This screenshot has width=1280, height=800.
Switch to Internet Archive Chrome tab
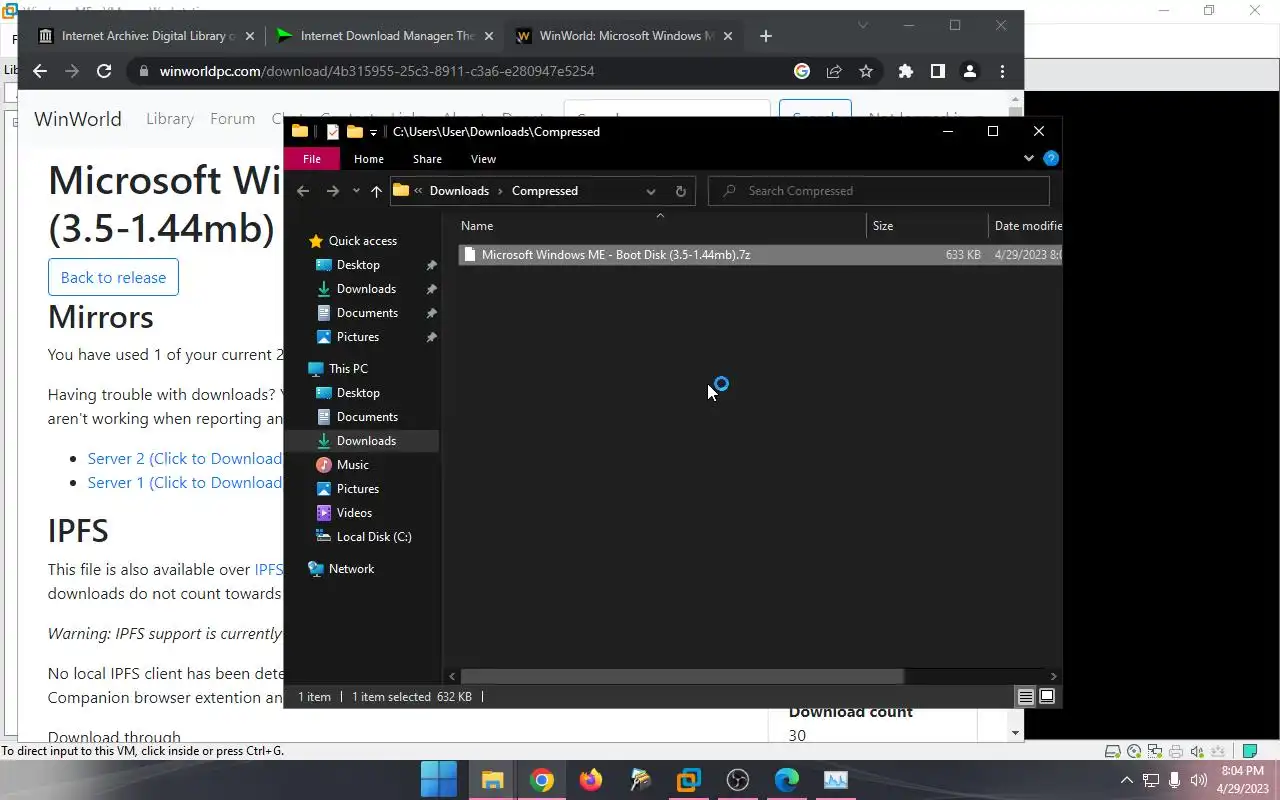[x=147, y=36]
